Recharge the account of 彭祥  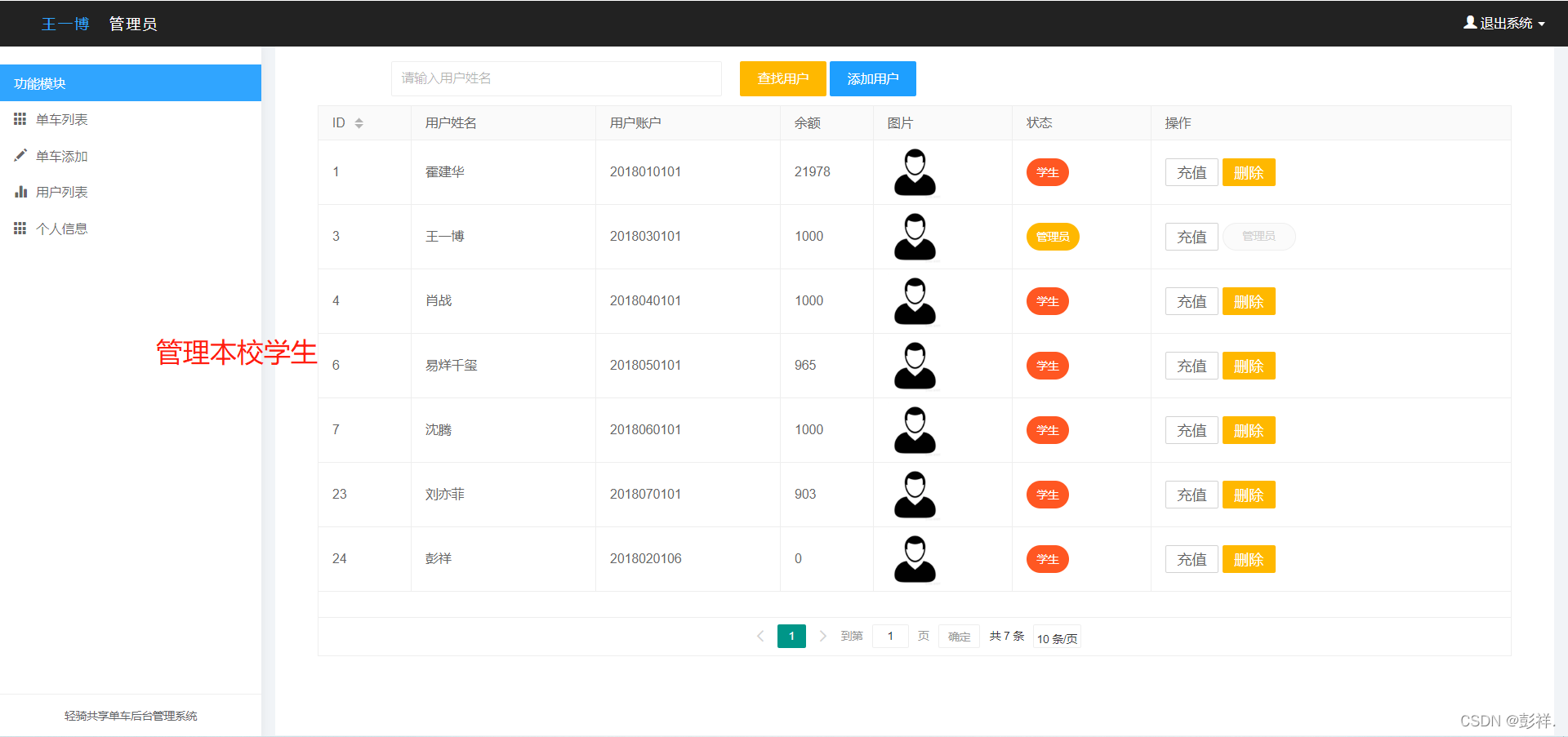point(1192,559)
